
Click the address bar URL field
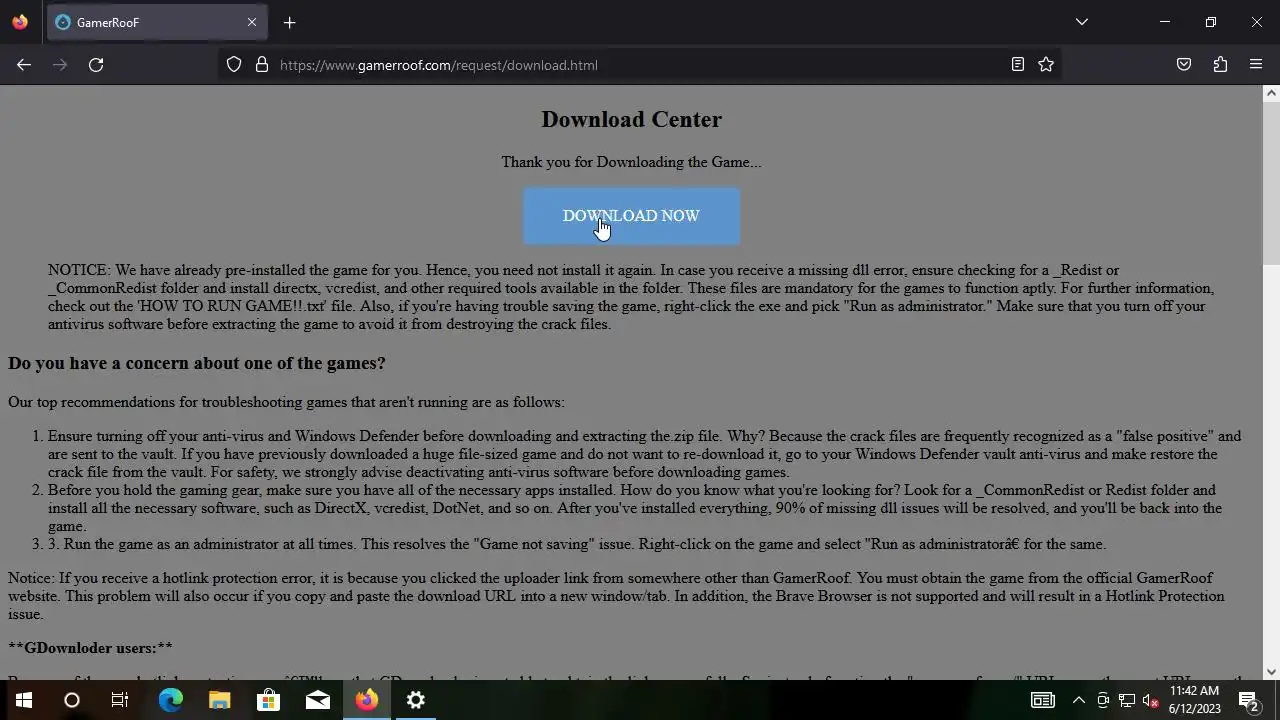coord(640,65)
